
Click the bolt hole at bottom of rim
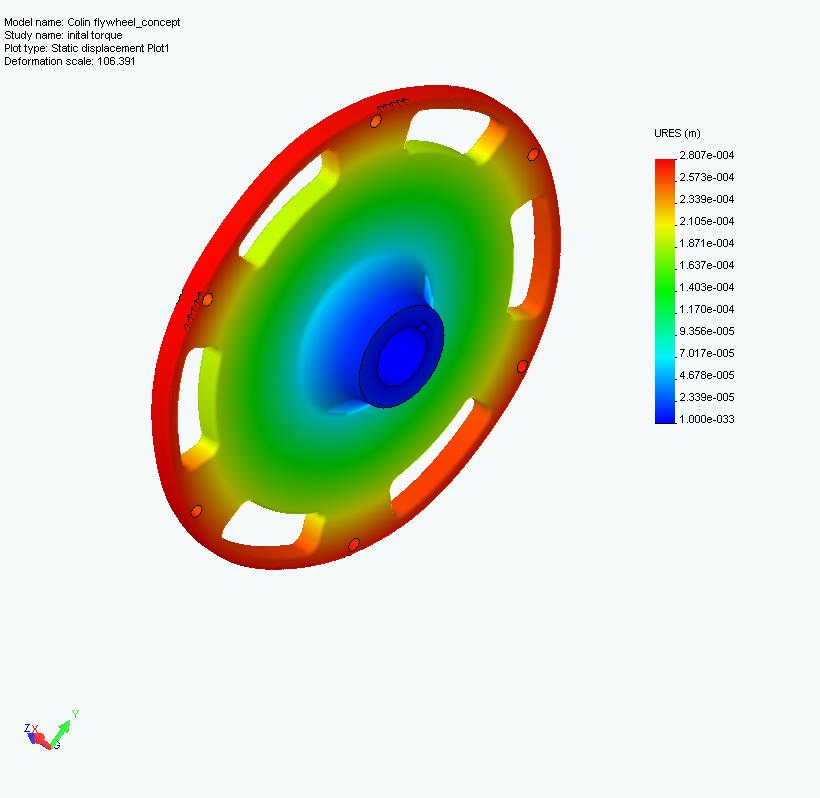[353, 545]
